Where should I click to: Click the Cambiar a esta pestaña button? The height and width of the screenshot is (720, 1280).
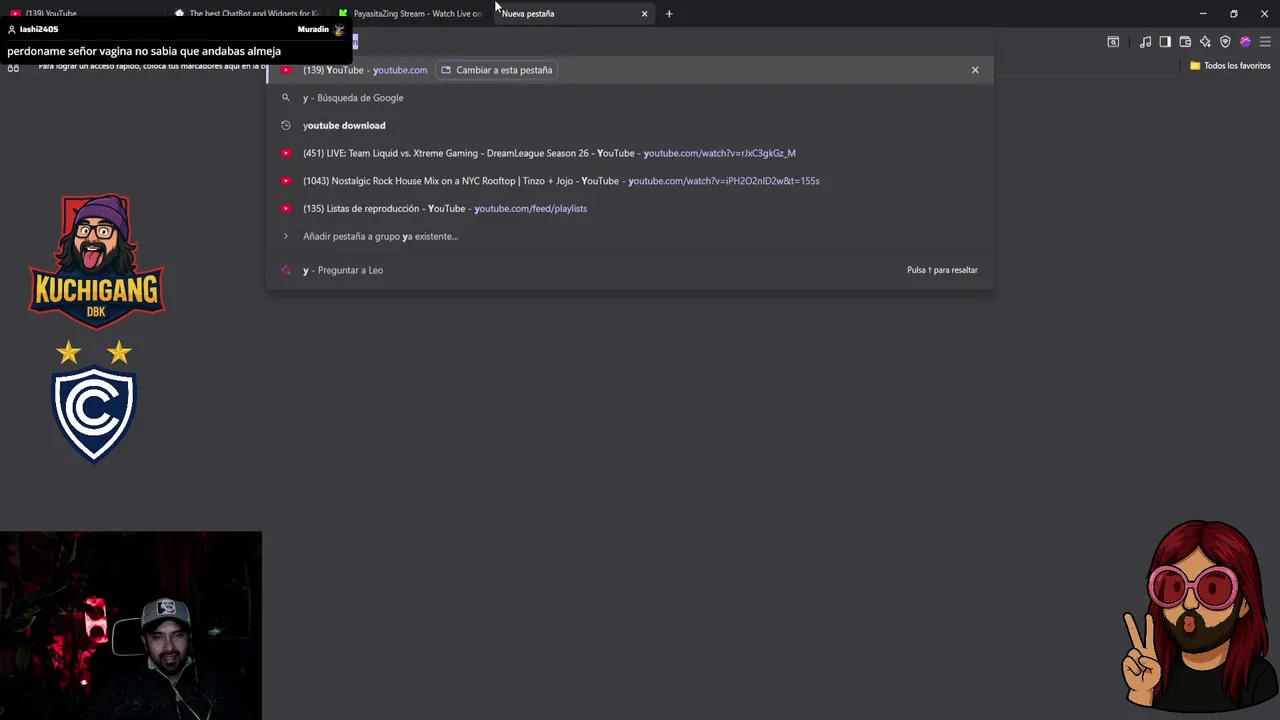pos(497,70)
